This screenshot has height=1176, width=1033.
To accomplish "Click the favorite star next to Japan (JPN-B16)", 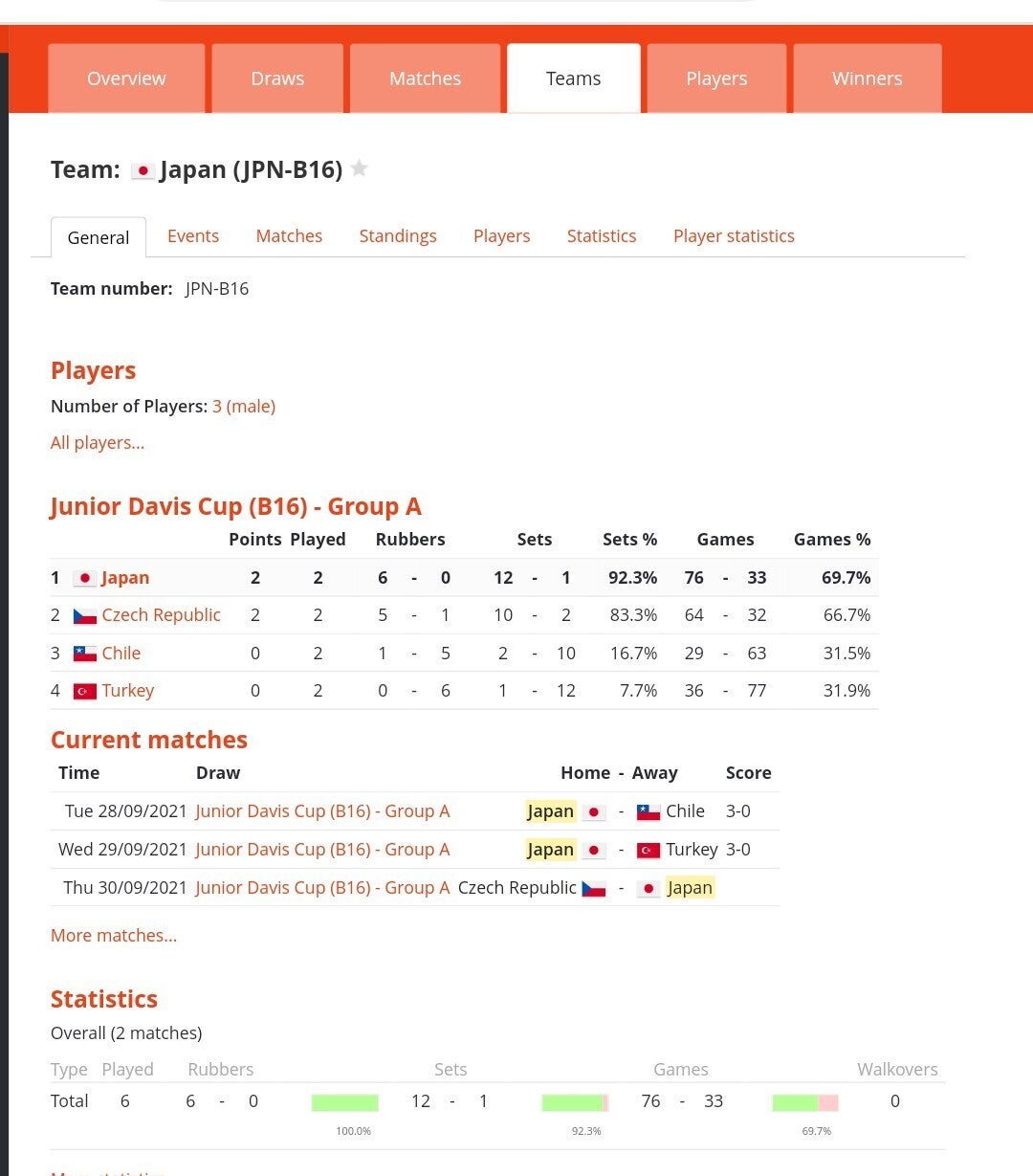I will pos(359,169).
